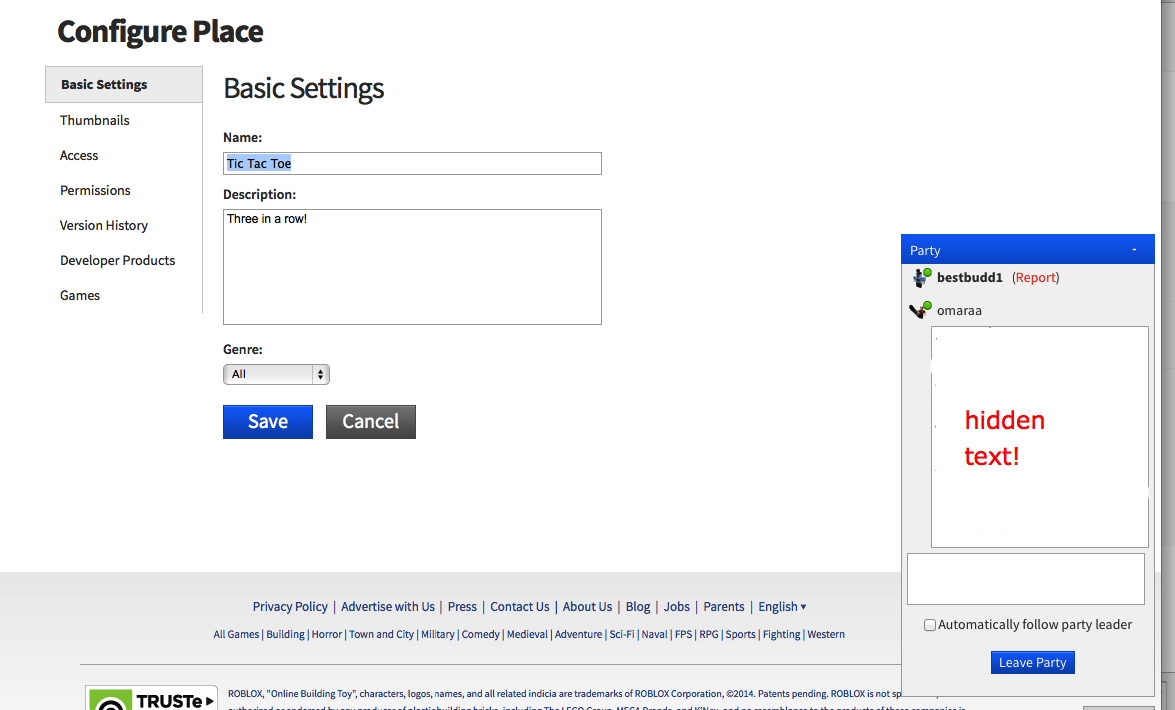Enable automatically follow party leader
The image size is (1175, 710).
click(x=930, y=625)
